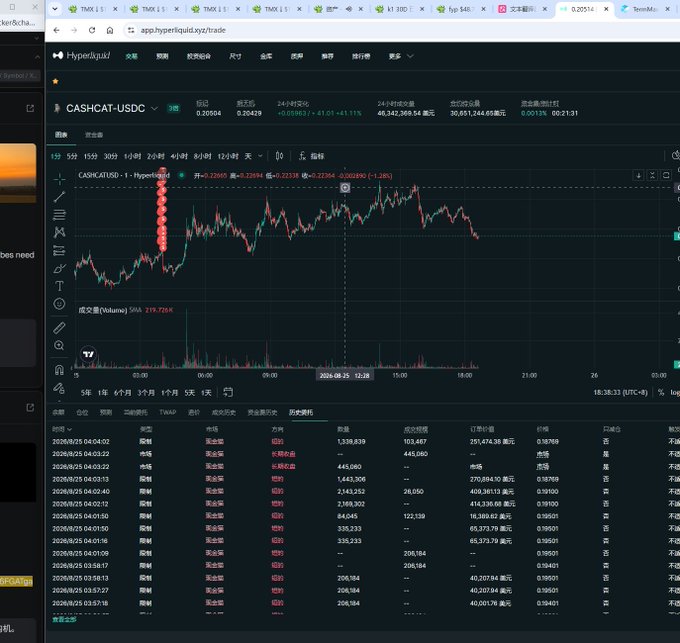Select the 15分 timeframe
Viewport: 680px width, 643px height.
(91, 156)
